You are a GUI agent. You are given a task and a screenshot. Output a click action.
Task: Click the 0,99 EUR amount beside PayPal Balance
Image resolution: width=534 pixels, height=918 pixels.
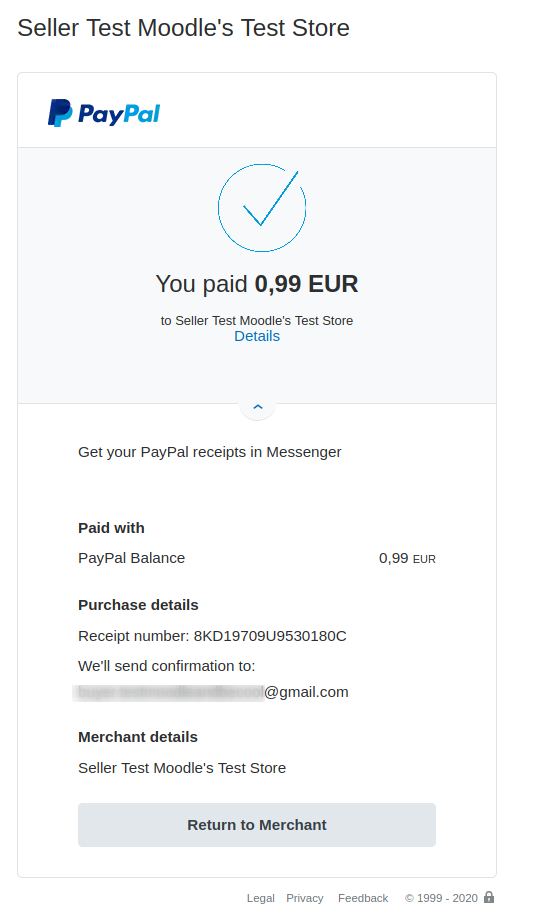pos(408,559)
